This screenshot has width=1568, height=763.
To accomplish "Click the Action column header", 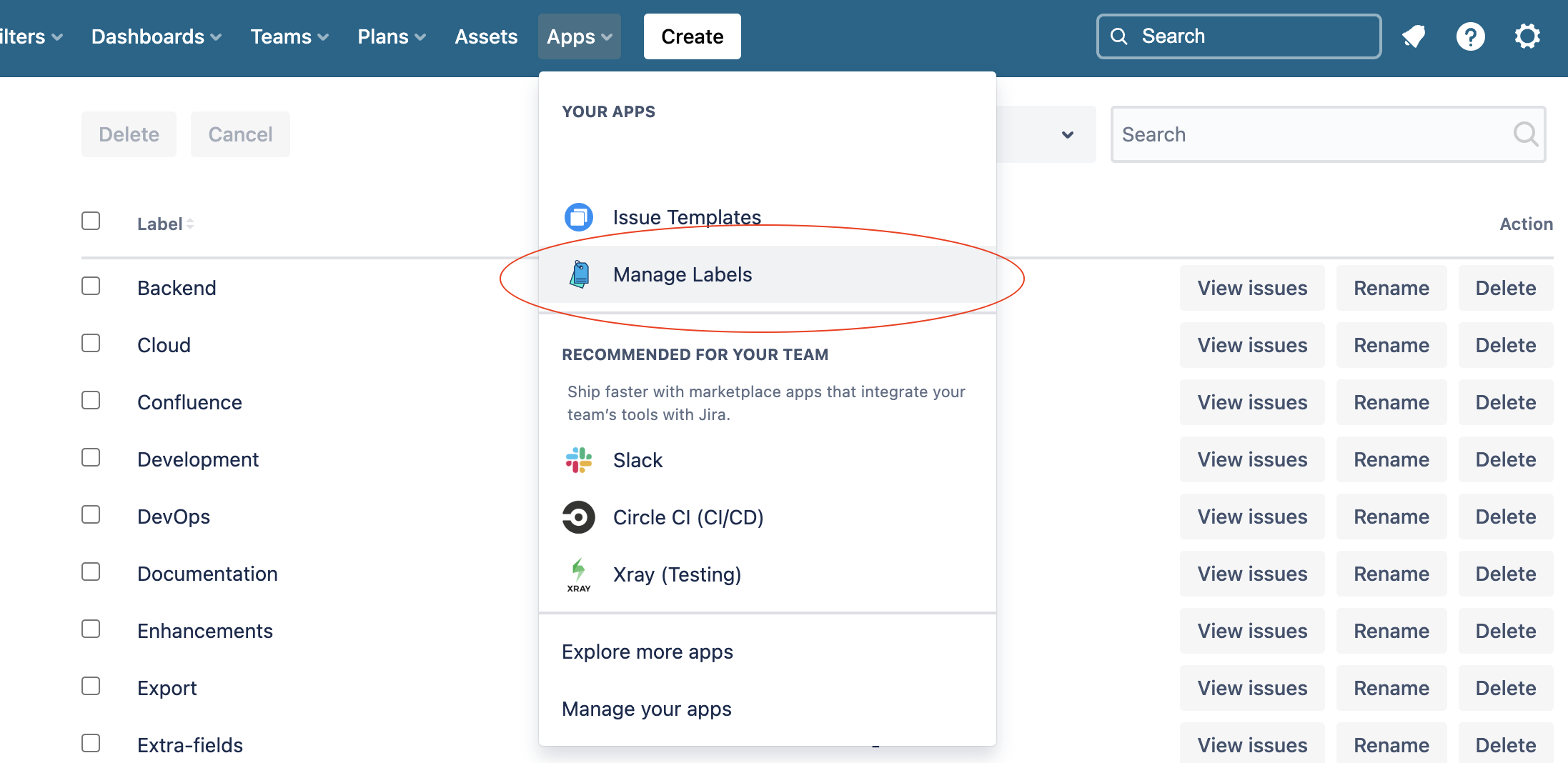I will (x=1526, y=224).
